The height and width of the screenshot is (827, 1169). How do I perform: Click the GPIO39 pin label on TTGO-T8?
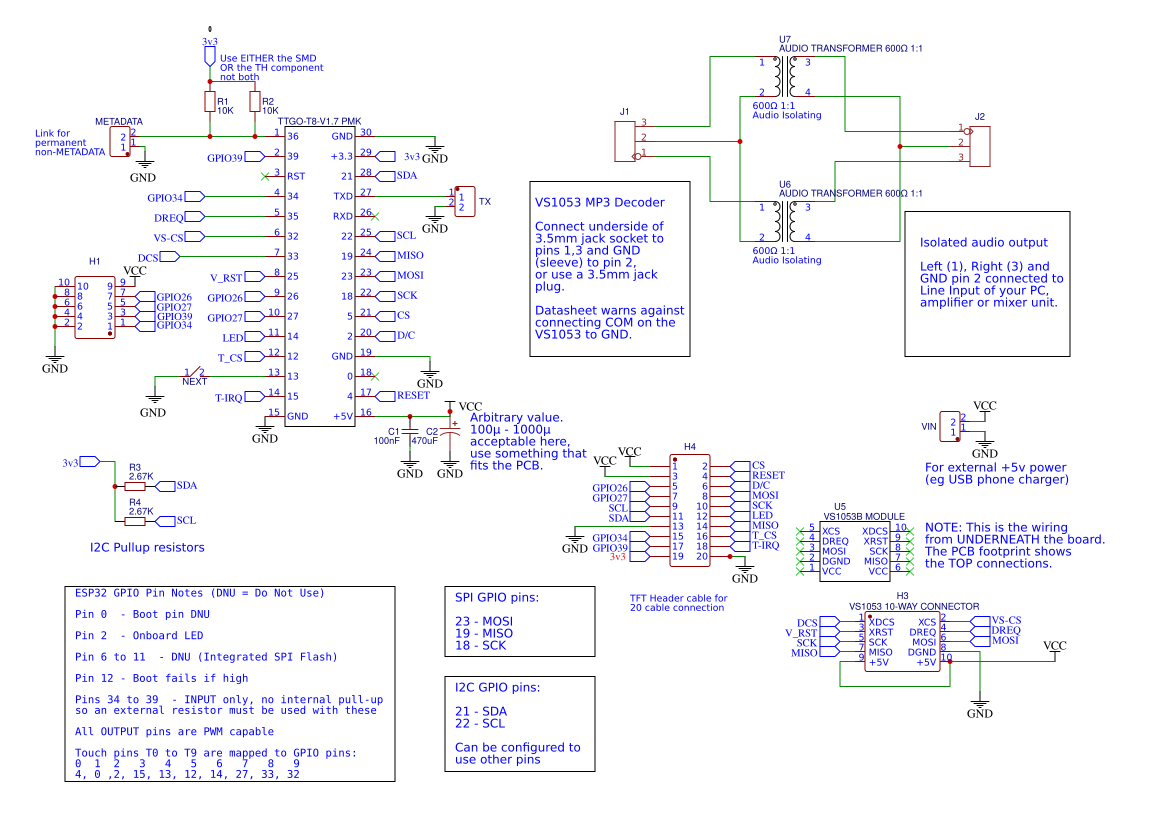pyautogui.click(x=224, y=156)
